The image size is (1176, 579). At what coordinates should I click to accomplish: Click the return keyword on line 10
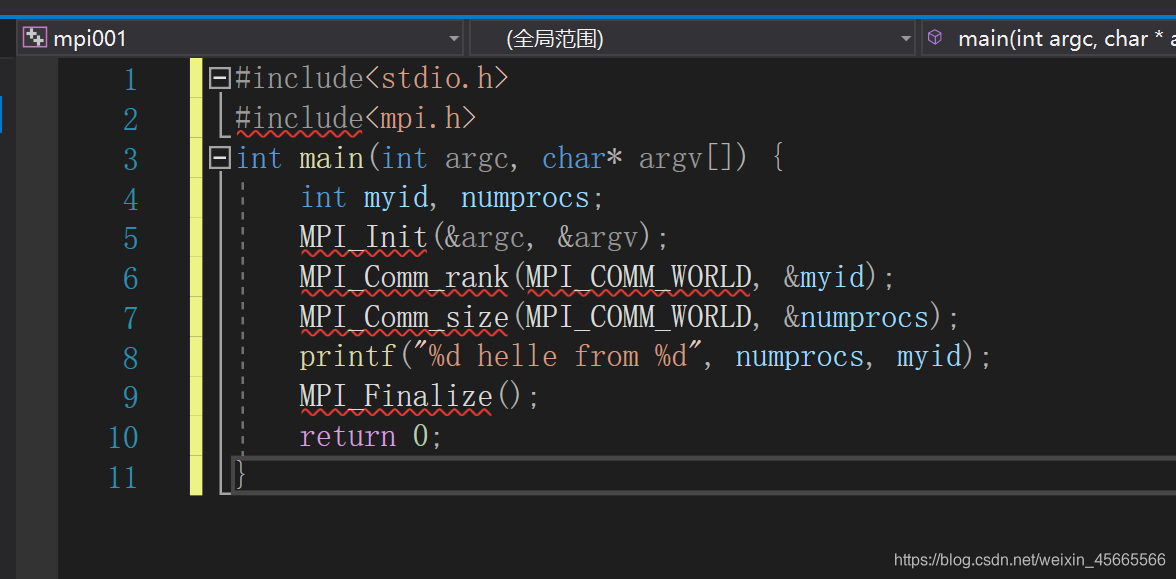coord(347,436)
